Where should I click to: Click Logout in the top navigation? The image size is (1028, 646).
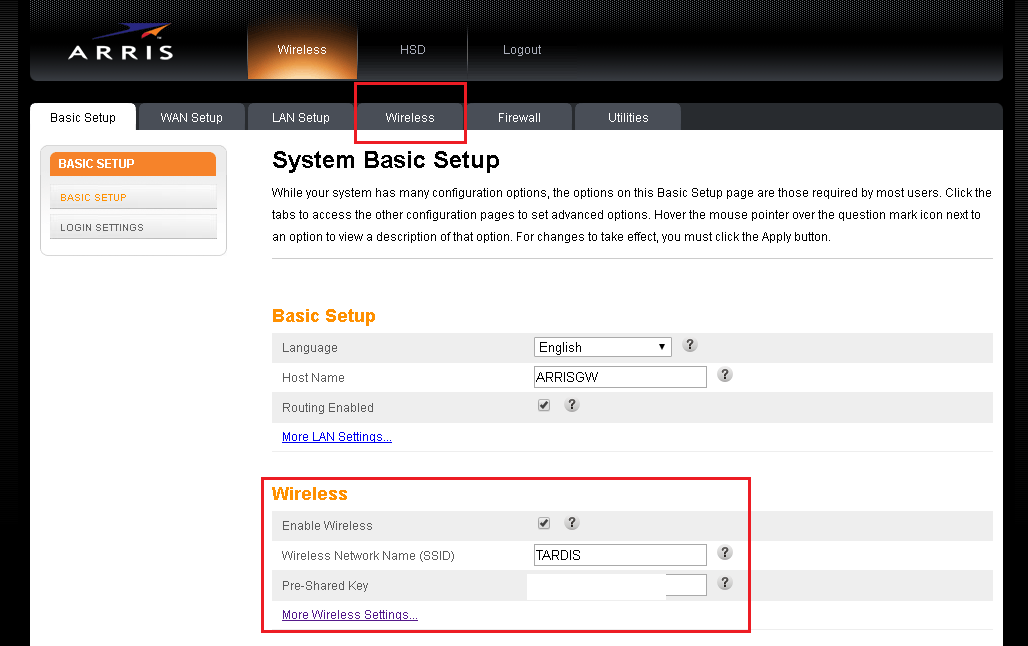522,50
